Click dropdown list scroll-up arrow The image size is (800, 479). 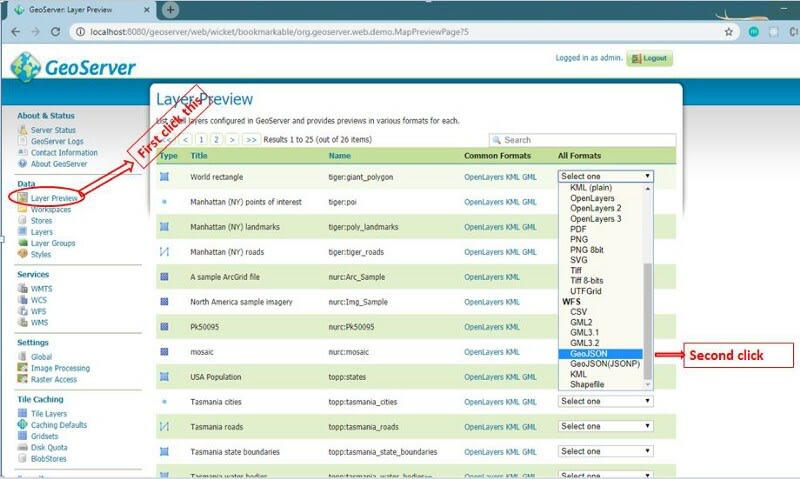coord(648,188)
